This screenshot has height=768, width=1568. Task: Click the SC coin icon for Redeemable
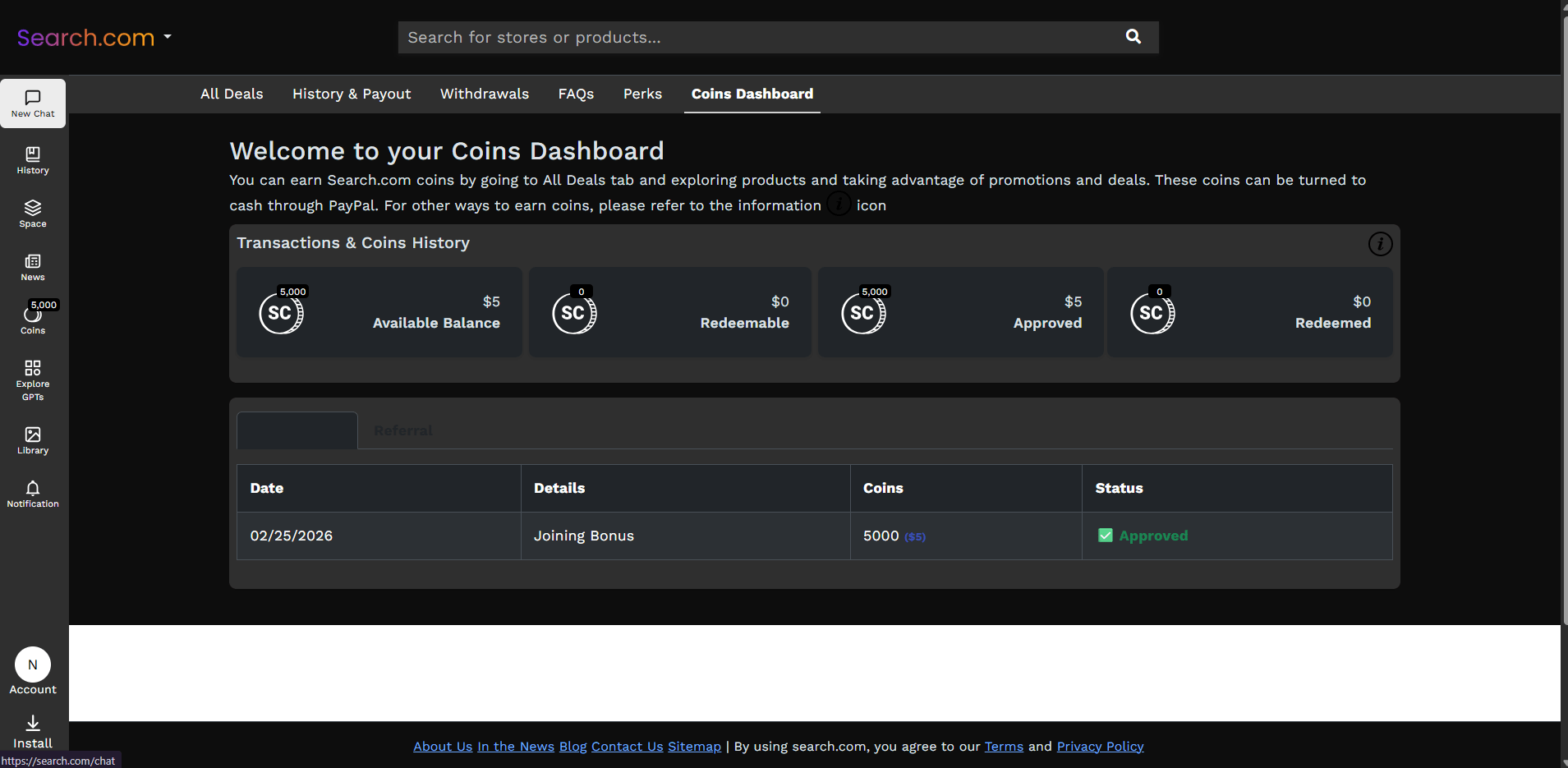point(574,312)
